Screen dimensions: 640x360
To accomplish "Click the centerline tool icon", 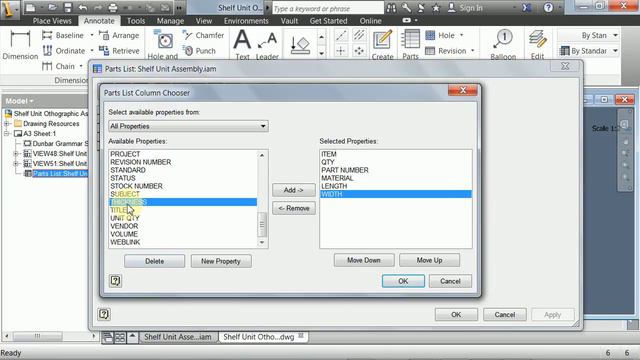I will click(x=341, y=36).
